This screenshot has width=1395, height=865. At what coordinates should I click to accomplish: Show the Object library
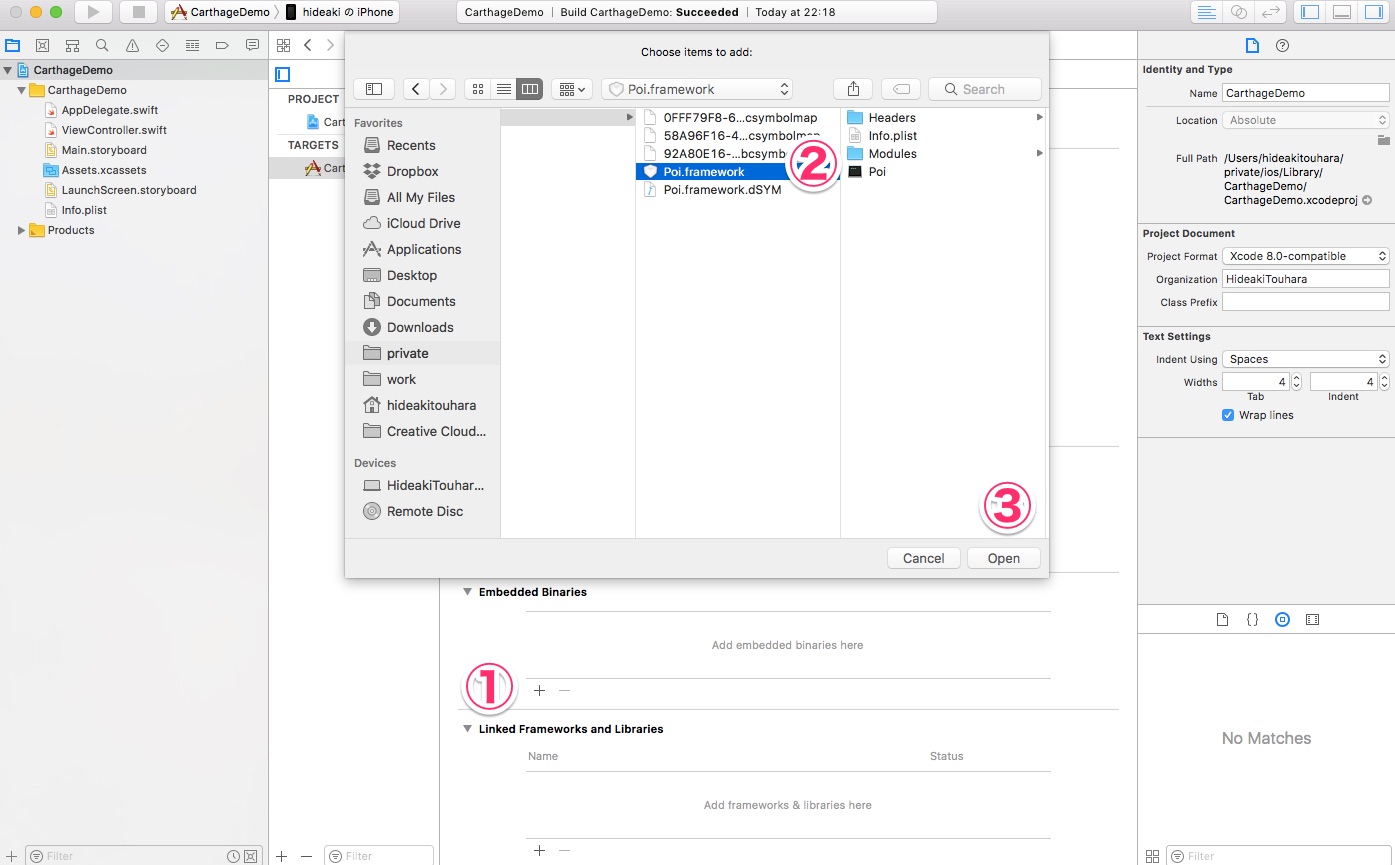coord(1282,620)
